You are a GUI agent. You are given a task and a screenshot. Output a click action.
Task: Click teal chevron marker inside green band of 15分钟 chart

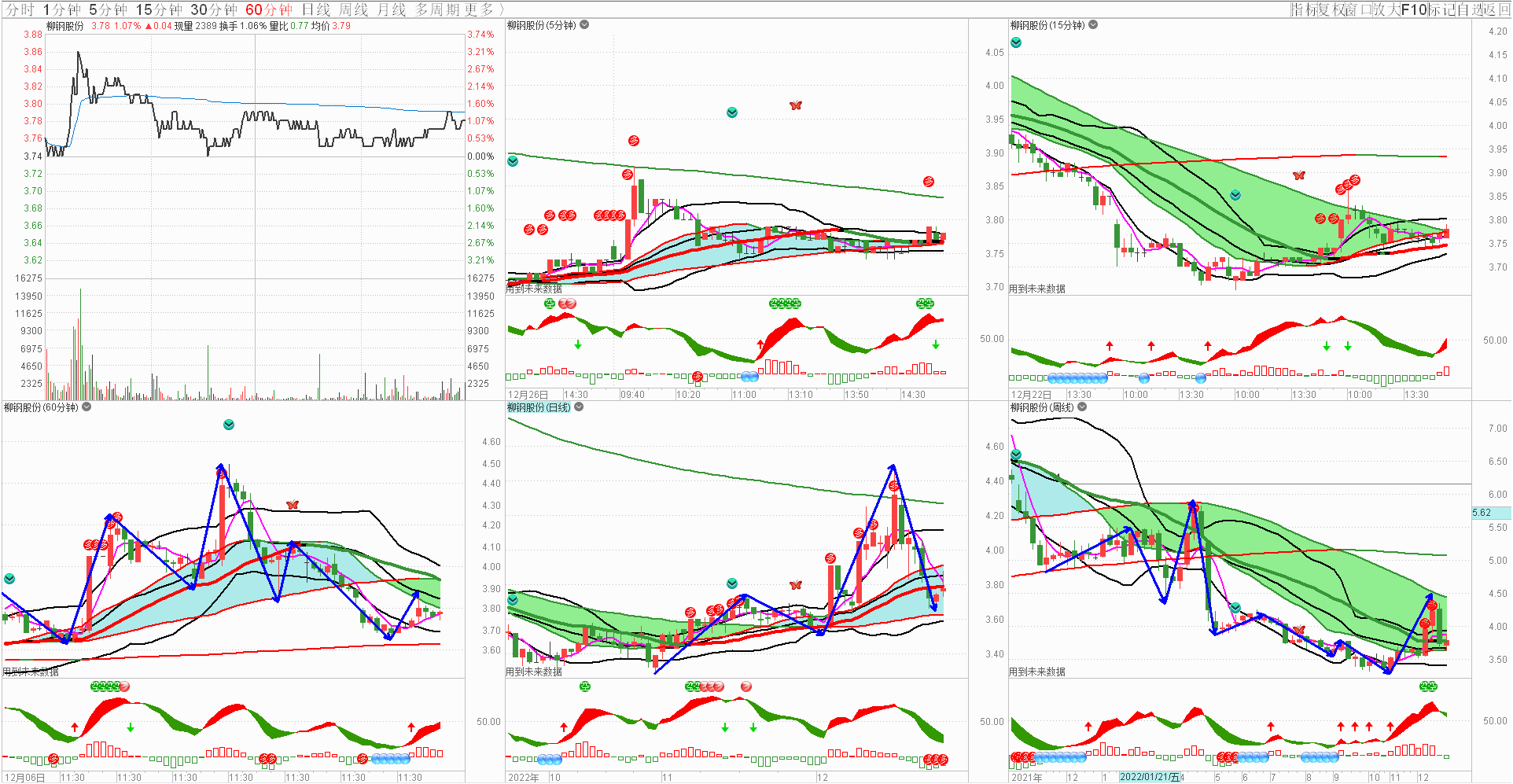(1235, 195)
